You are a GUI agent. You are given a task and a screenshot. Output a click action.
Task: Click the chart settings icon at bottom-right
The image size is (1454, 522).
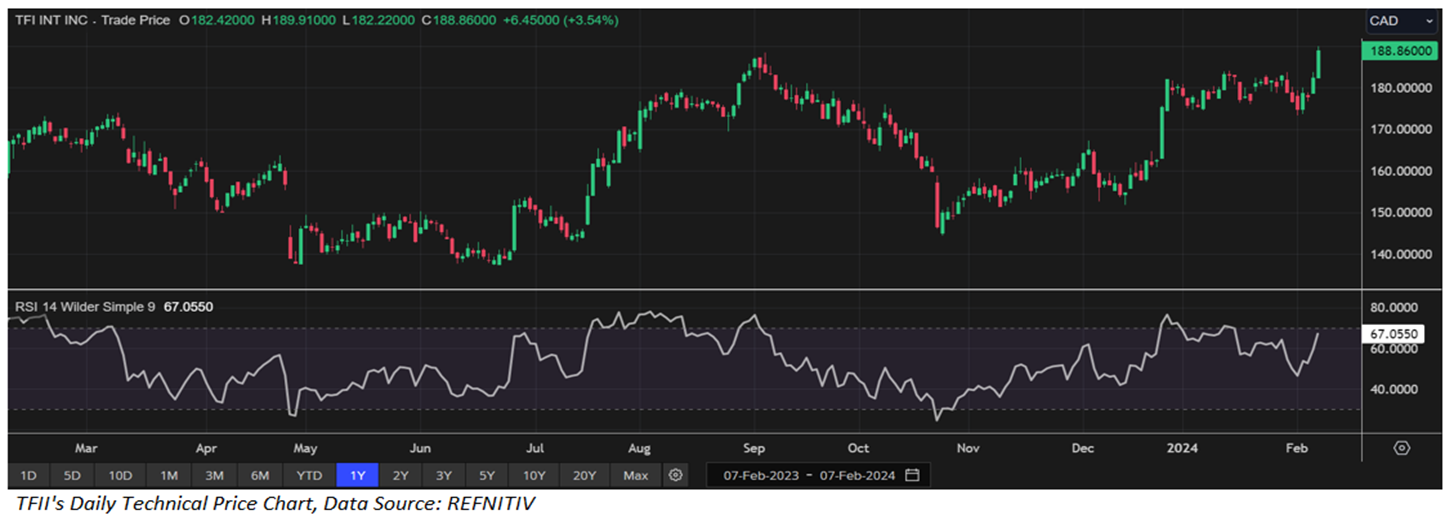tap(1402, 448)
